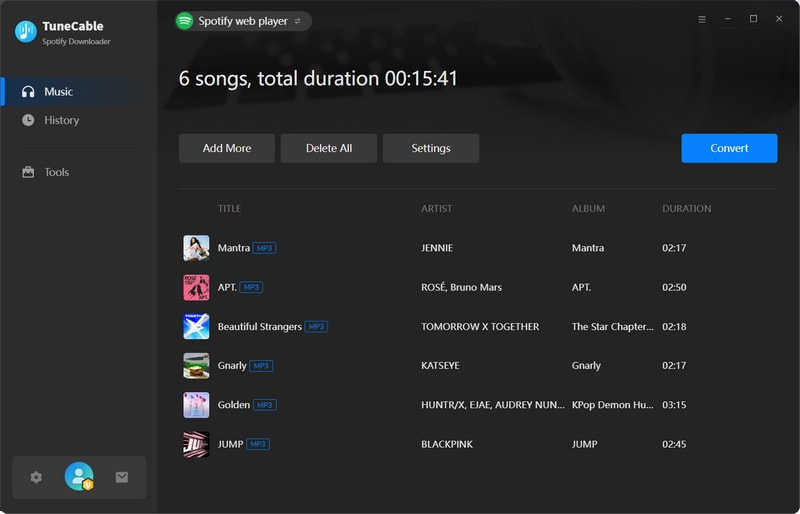The width and height of the screenshot is (800, 514).
Task: Click the songs total duration heading
Action: coord(318,79)
